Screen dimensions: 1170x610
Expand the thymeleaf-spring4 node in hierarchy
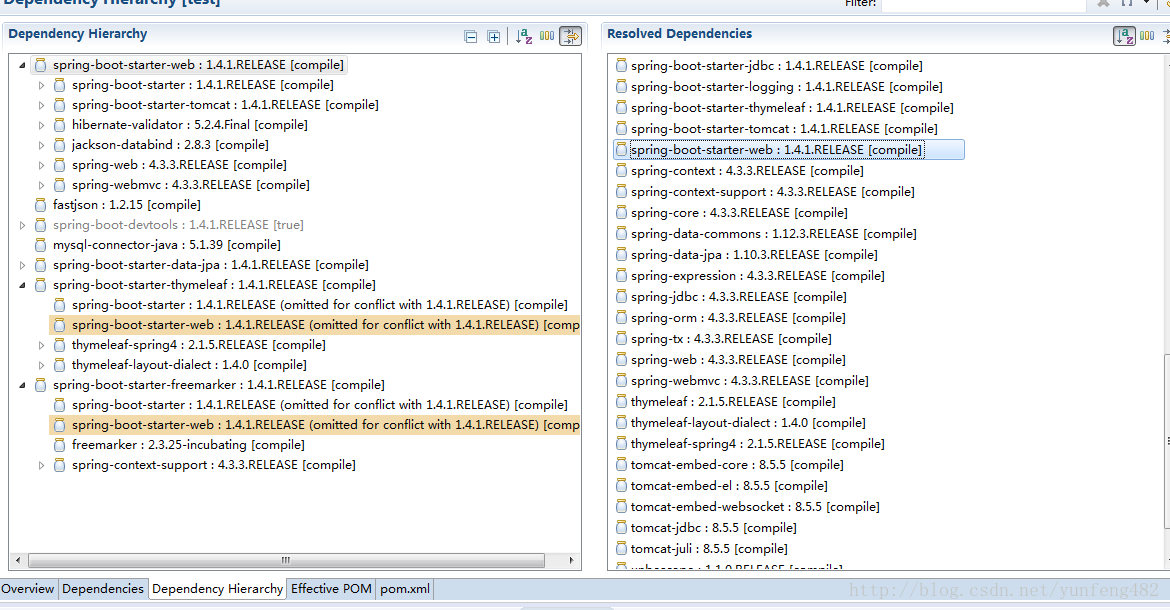pos(42,345)
